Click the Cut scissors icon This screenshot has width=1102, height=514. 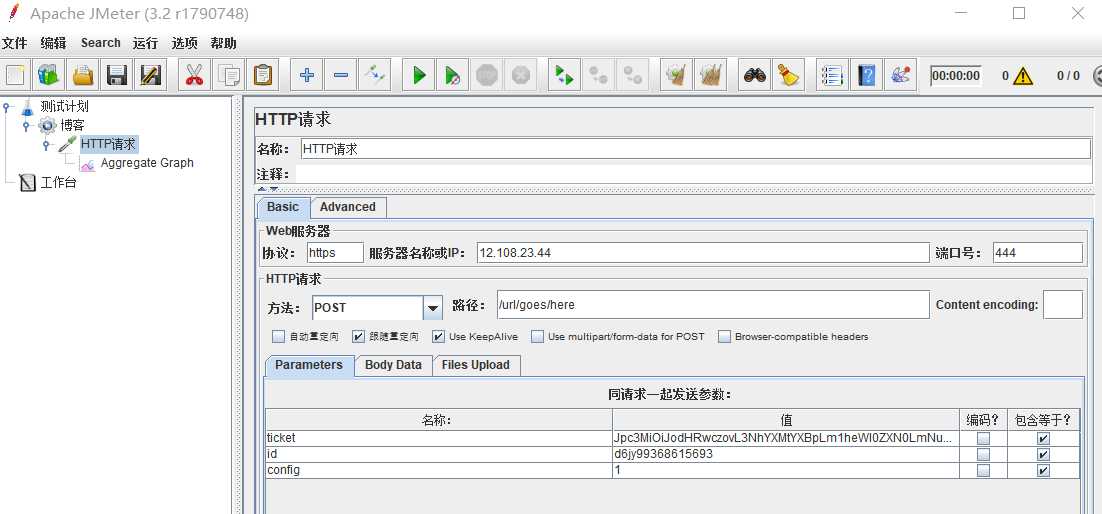click(x=195, y=75)
